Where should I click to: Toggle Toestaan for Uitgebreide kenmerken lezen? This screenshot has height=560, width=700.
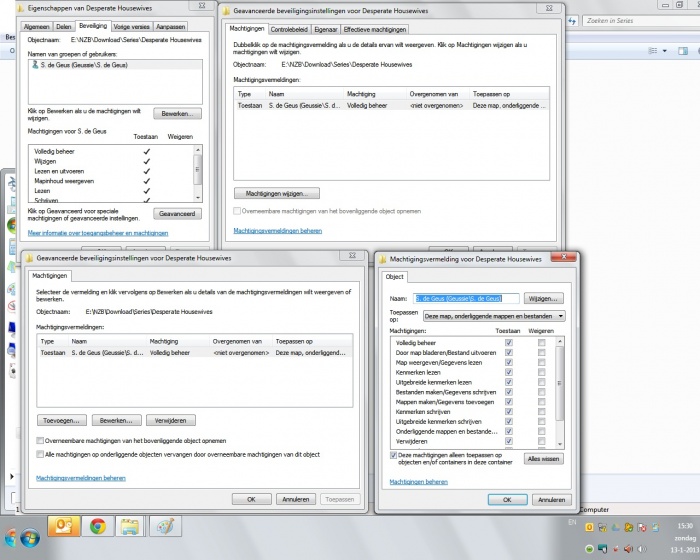508,382
